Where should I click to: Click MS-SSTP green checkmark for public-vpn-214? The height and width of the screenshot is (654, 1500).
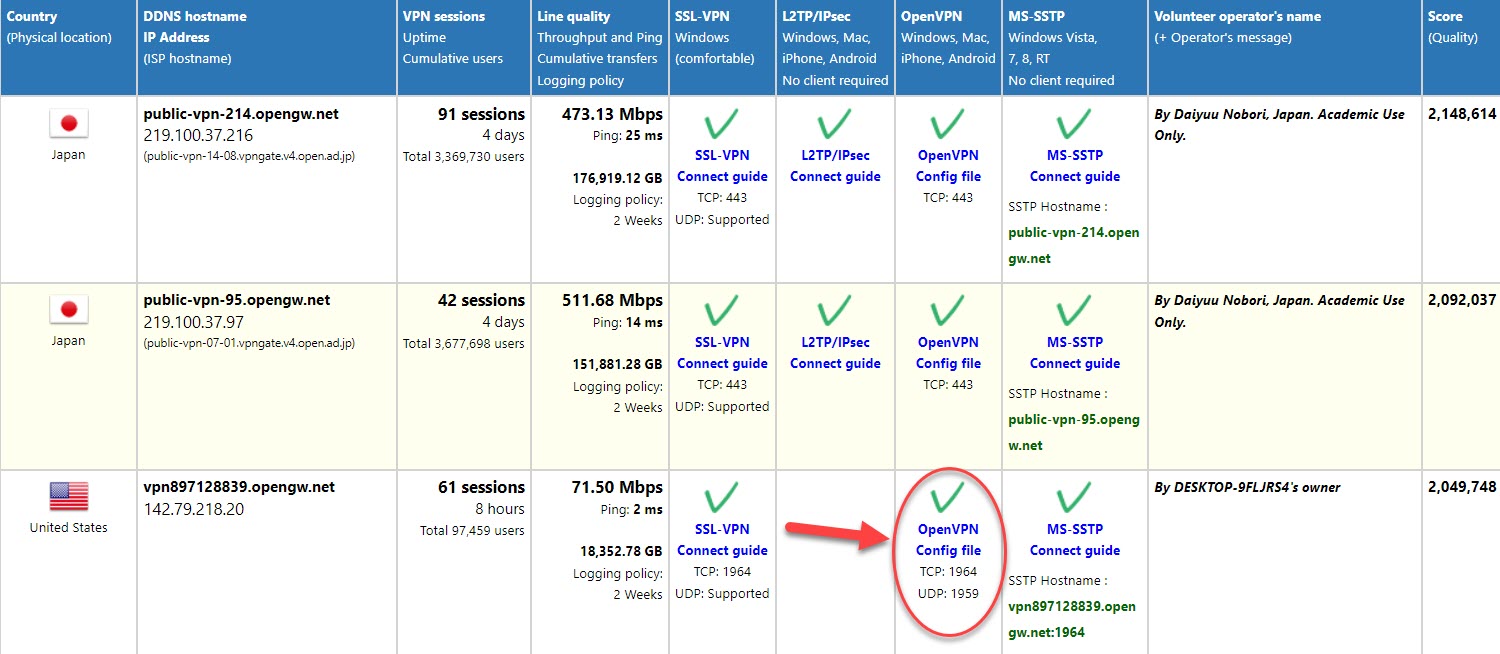[1074, 125]
